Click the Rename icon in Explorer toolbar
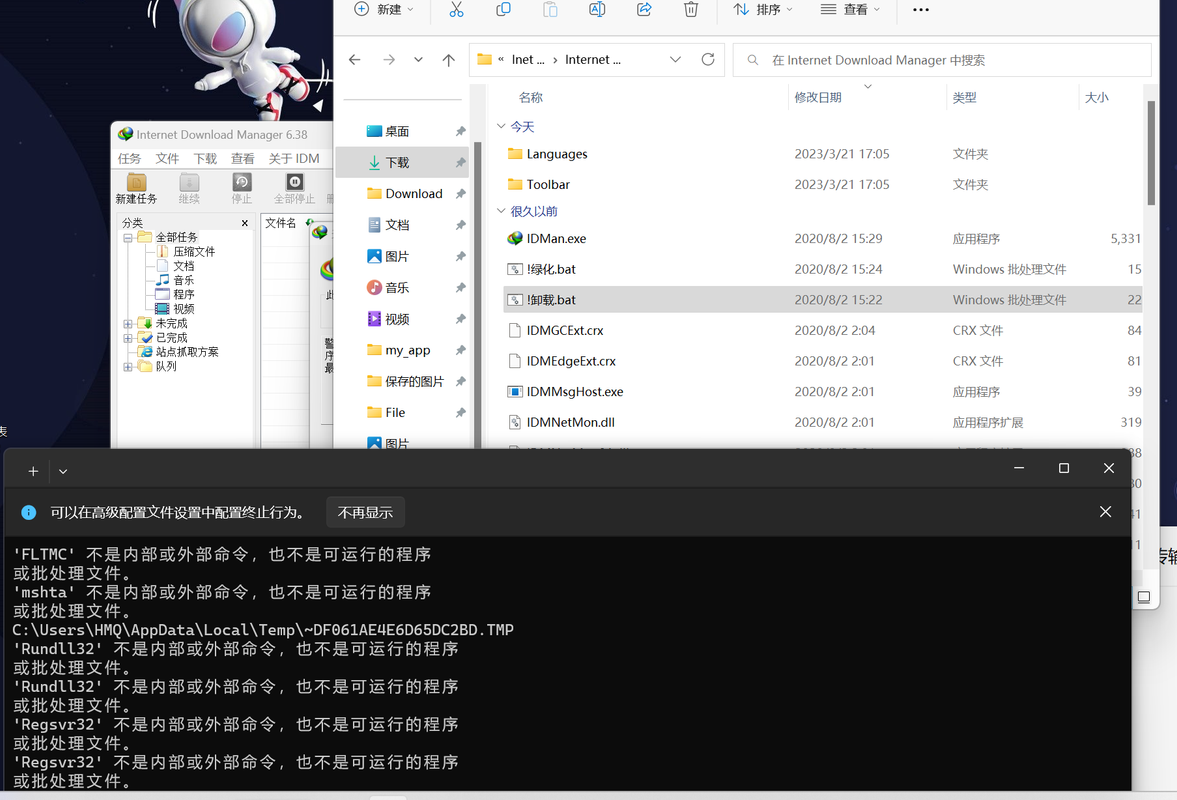This screenshot has width=1177, height=800. click(x=597, y=10)
